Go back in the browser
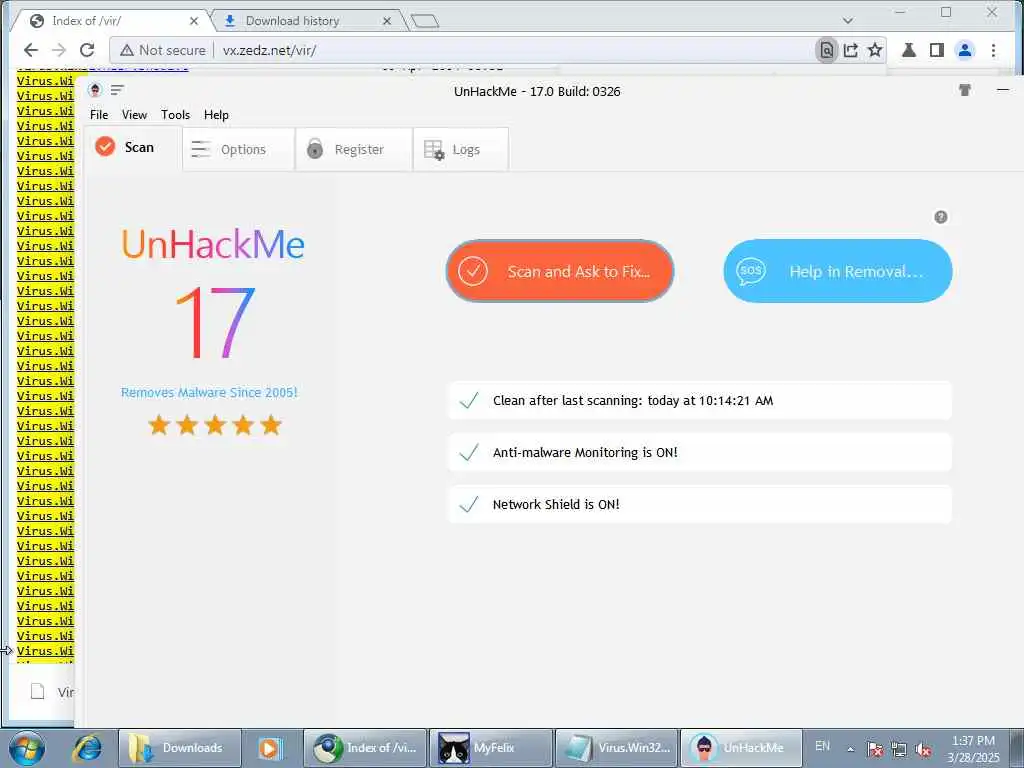The height and width of the screenshot is (768, 1024). click(x=31, y=50)
